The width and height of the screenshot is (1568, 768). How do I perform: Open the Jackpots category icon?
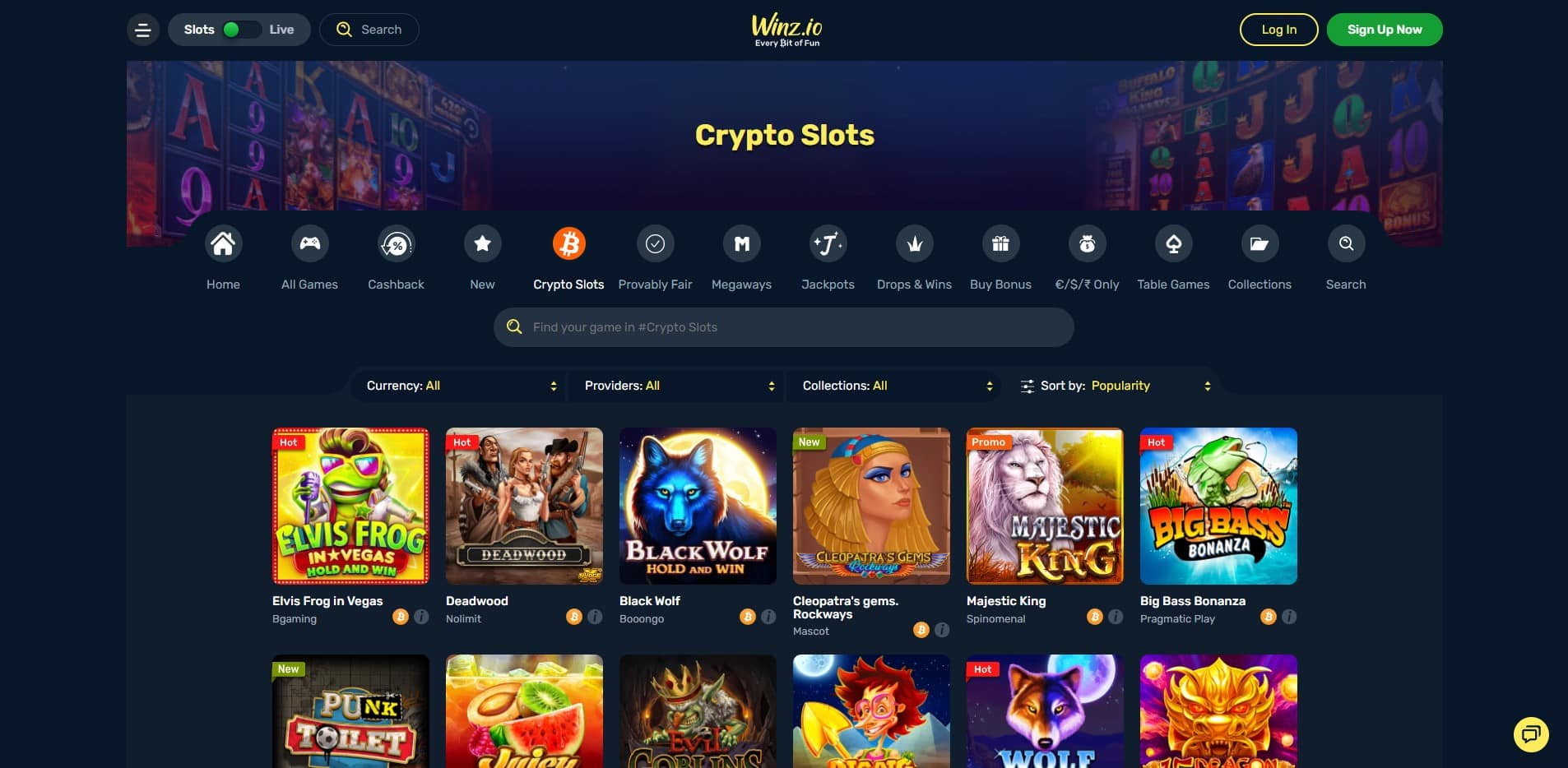point(828,243)
